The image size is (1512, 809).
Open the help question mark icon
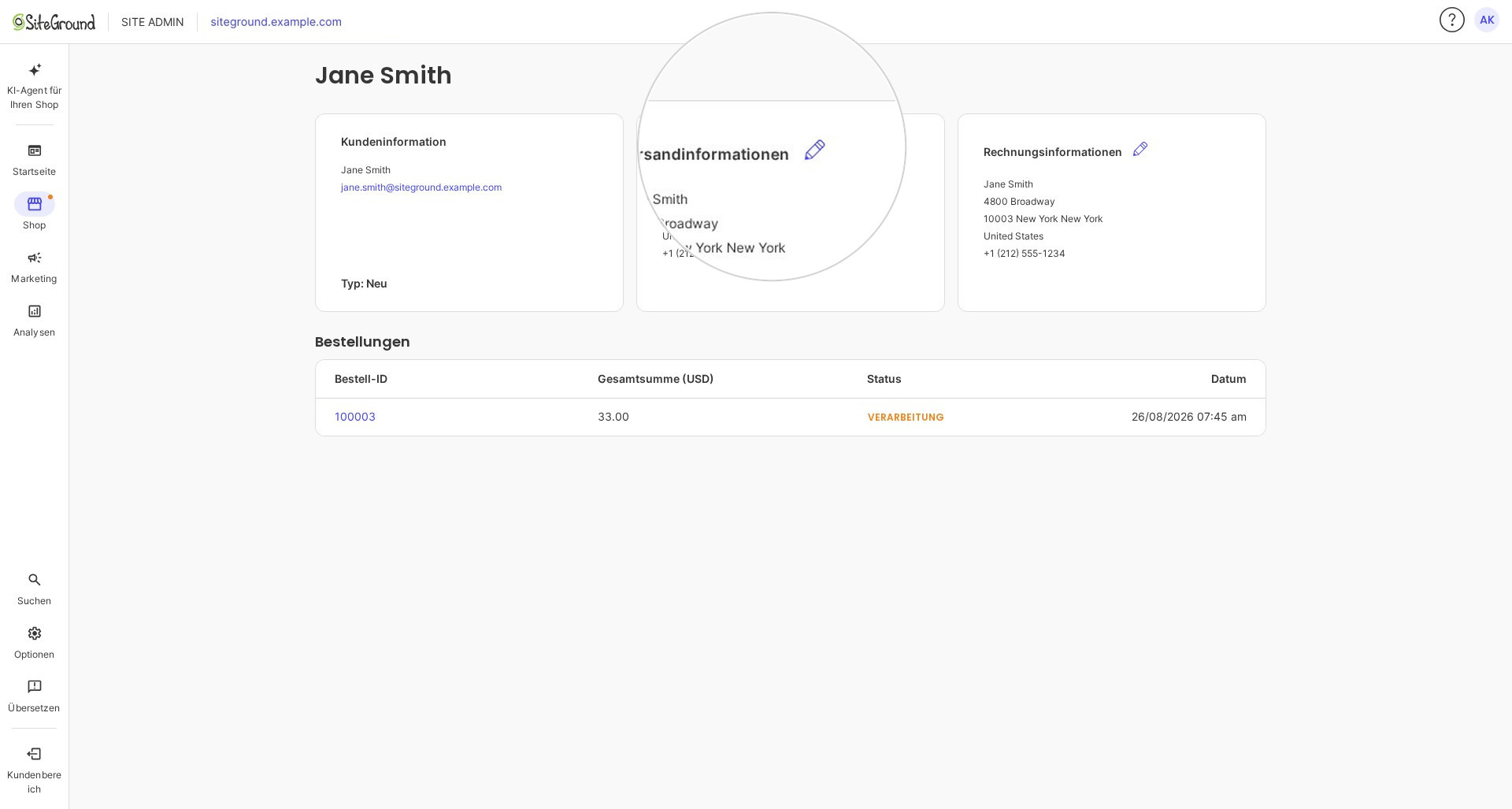point(1452,20)
